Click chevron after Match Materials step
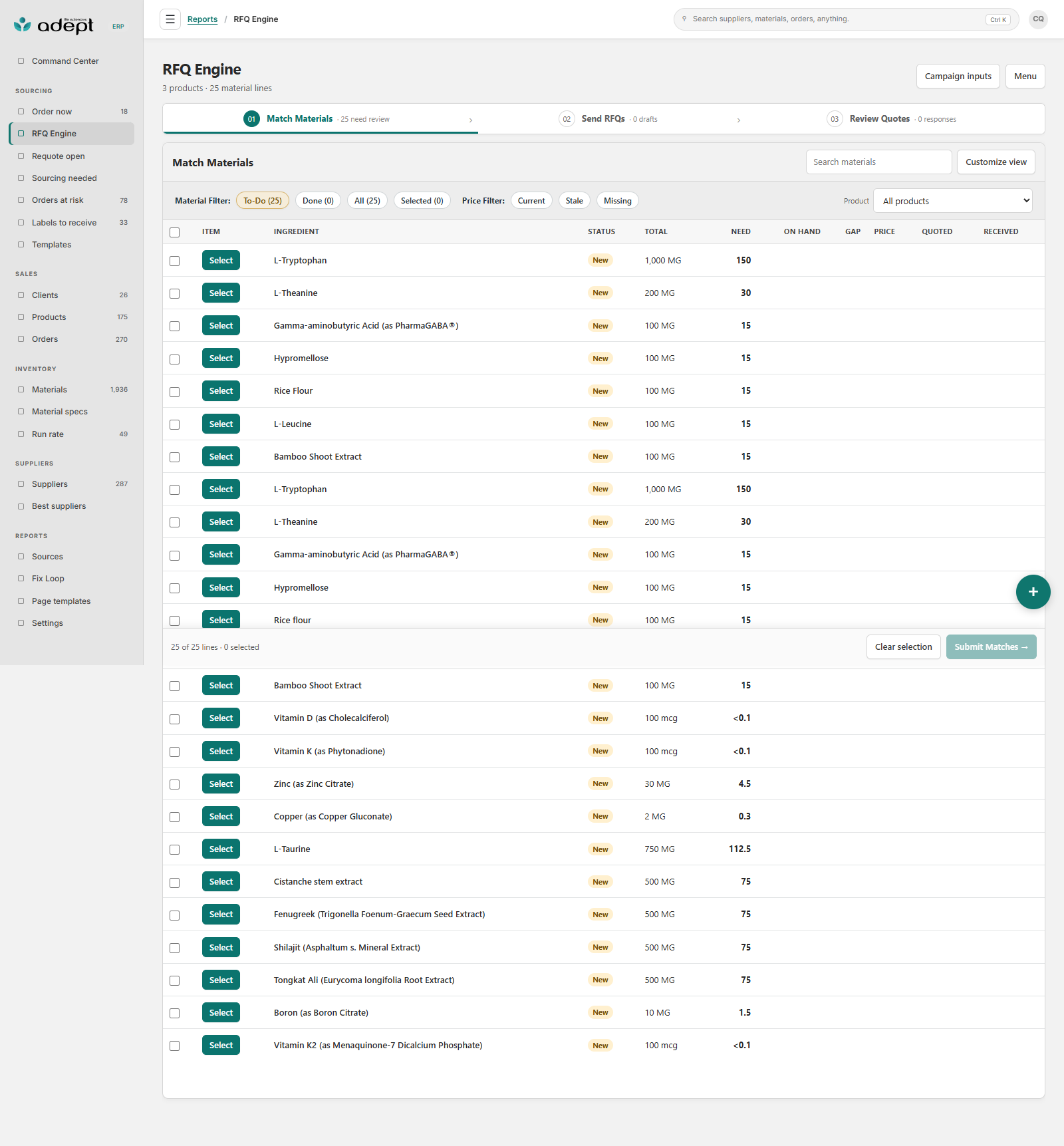Screen dimensions: 1064x1146 tap(471, 120)
